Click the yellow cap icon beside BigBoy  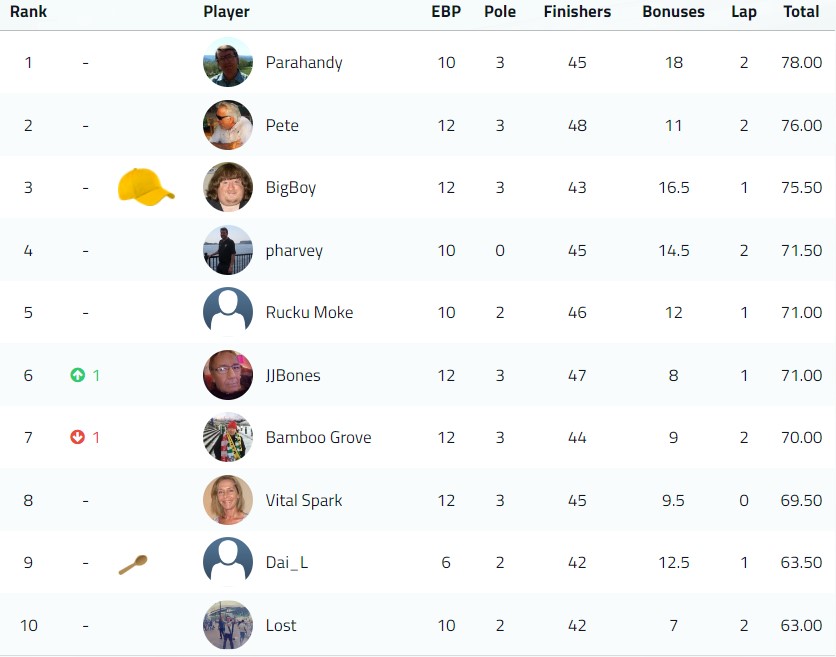pyautogui.click(x=146, y=187)
